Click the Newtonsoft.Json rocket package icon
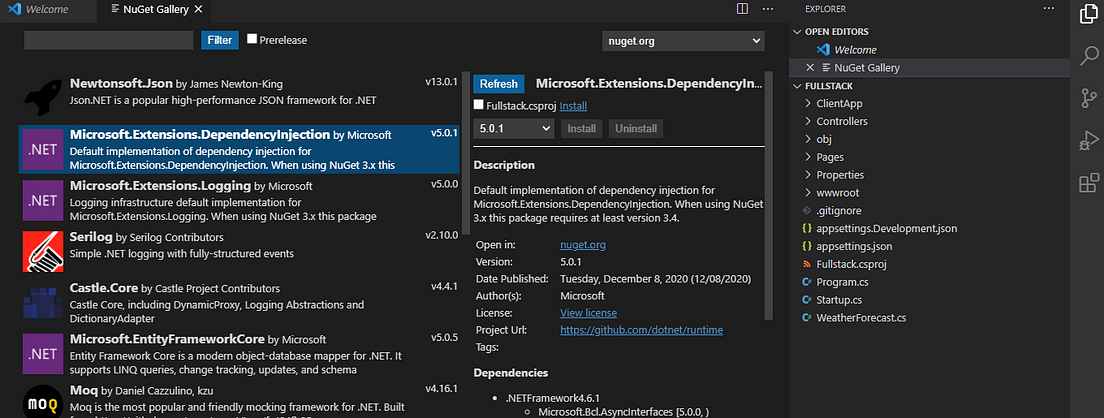 43,92
